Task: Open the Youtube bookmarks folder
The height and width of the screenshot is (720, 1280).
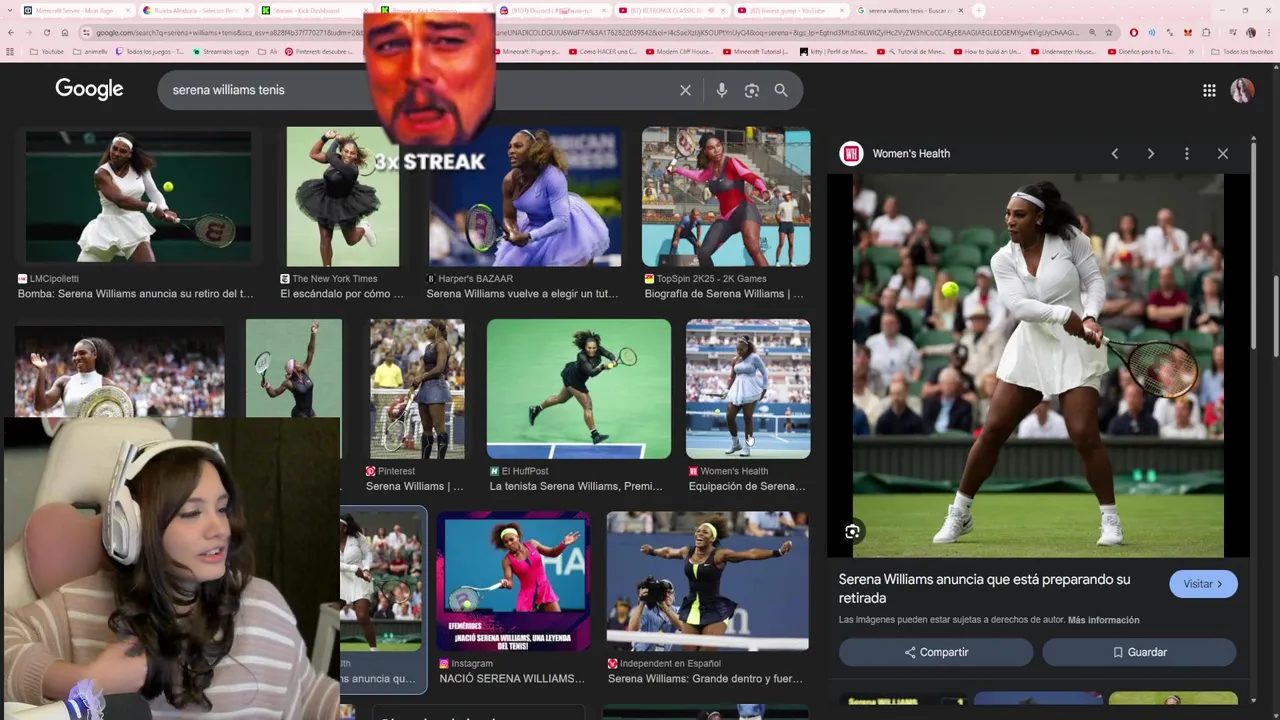Action: 47,51
